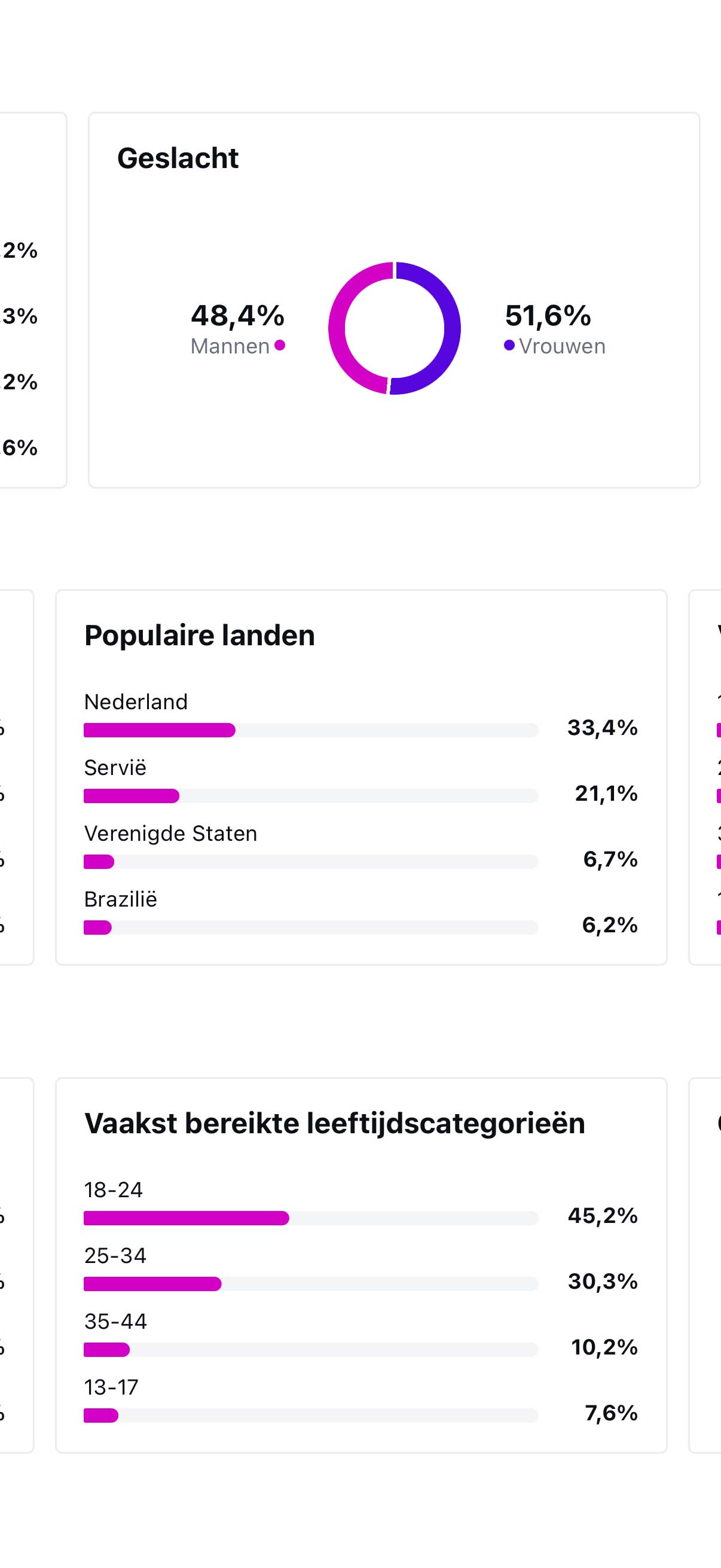Select the Geslacht card heading
Image resolution: width=721 pixels, height=1568 pixels.
(178, 158)
